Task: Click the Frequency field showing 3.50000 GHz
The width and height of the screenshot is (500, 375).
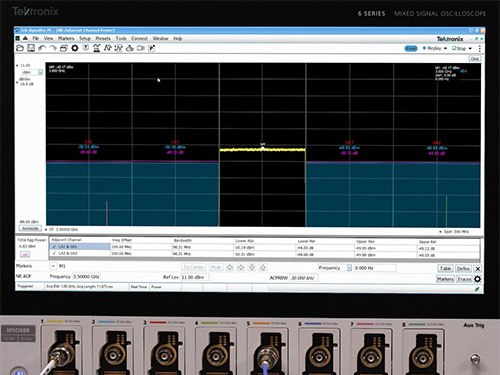Action: click(86, 277)
